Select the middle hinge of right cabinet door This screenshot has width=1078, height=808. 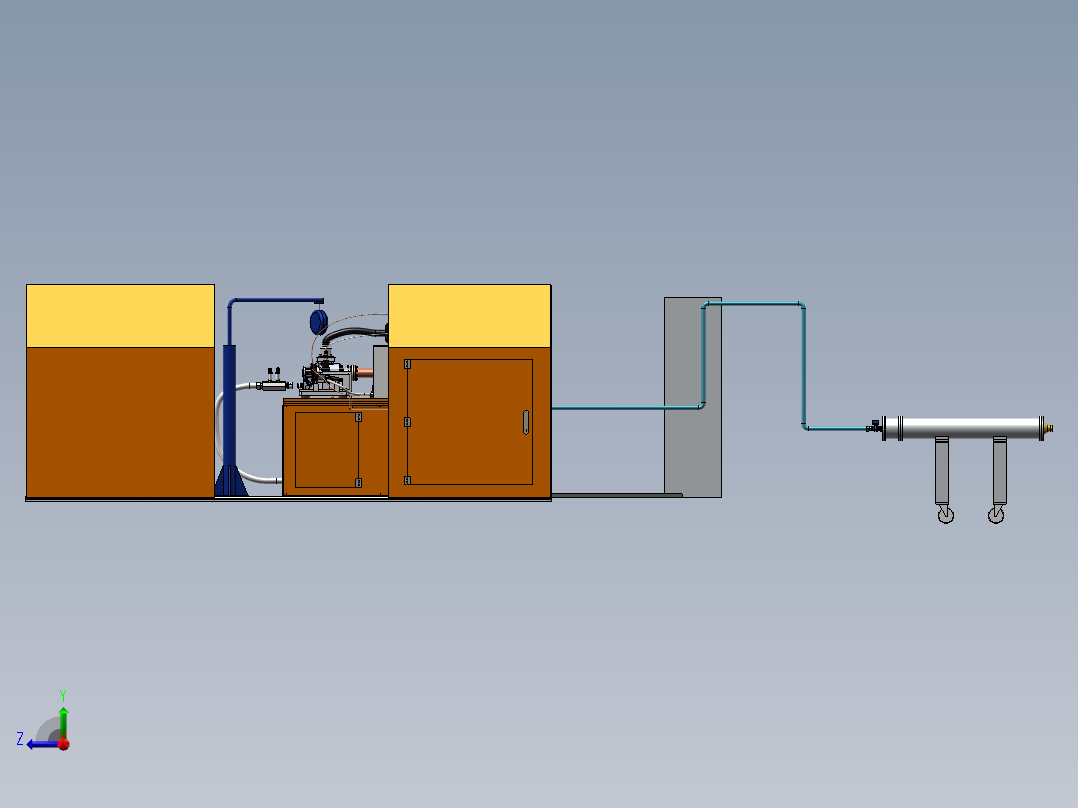pos(407,422)
